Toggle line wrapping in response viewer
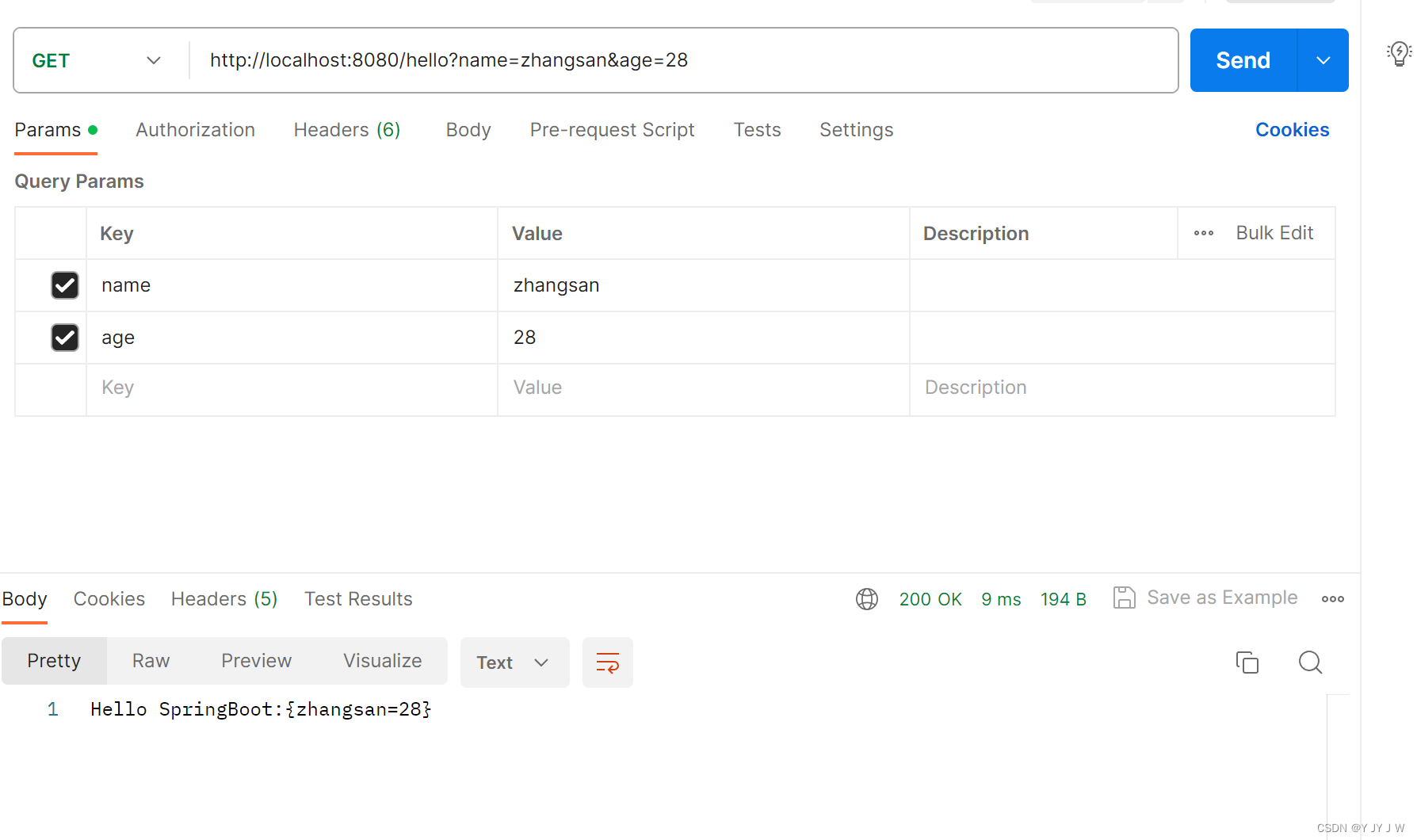The image size is (1417, 840). click(607, 662)
